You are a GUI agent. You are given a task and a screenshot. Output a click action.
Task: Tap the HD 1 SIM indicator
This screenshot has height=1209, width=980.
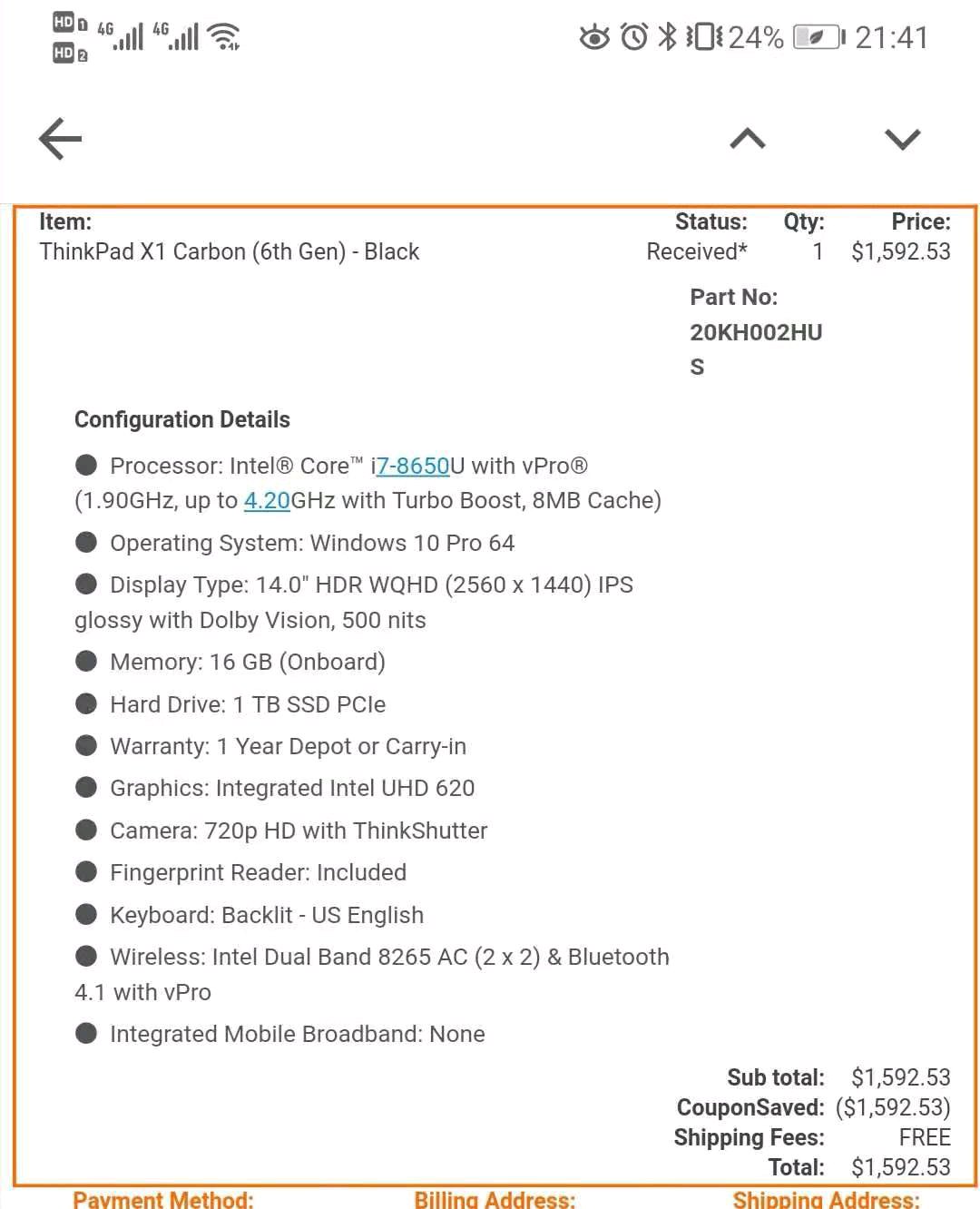pos(69,24)
